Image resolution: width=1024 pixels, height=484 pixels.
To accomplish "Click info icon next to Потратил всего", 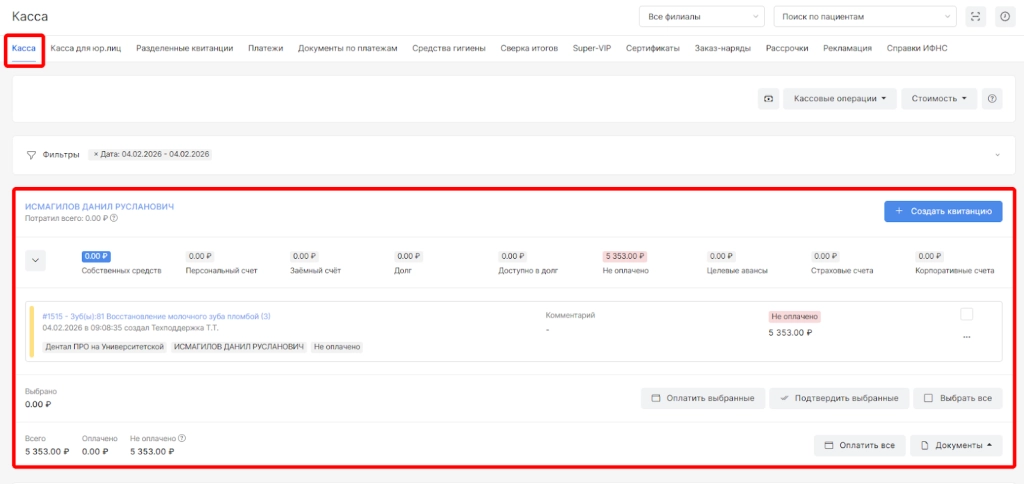I will tap(114, 218).
